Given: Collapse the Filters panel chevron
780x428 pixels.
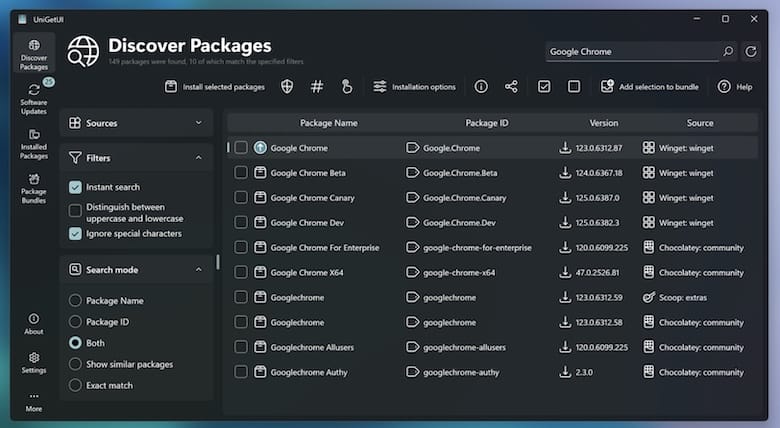Looking at the screenshot, I should point(199,157).
